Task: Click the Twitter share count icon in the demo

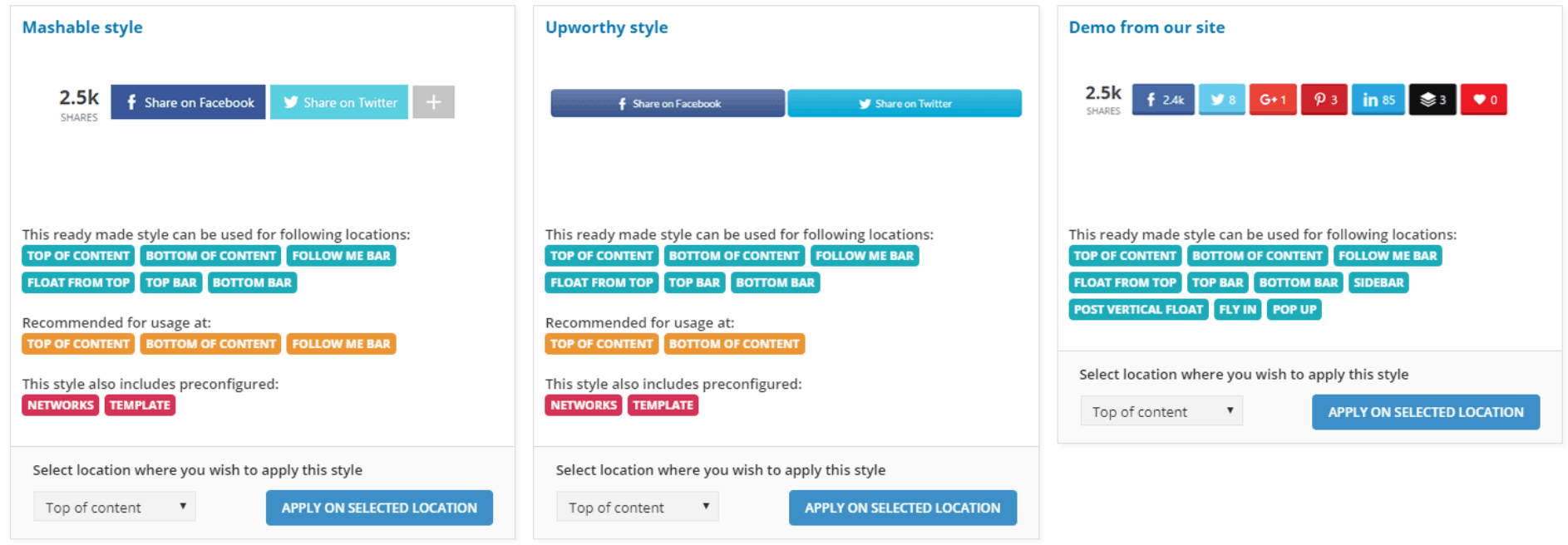Action: pos(1221,99)
